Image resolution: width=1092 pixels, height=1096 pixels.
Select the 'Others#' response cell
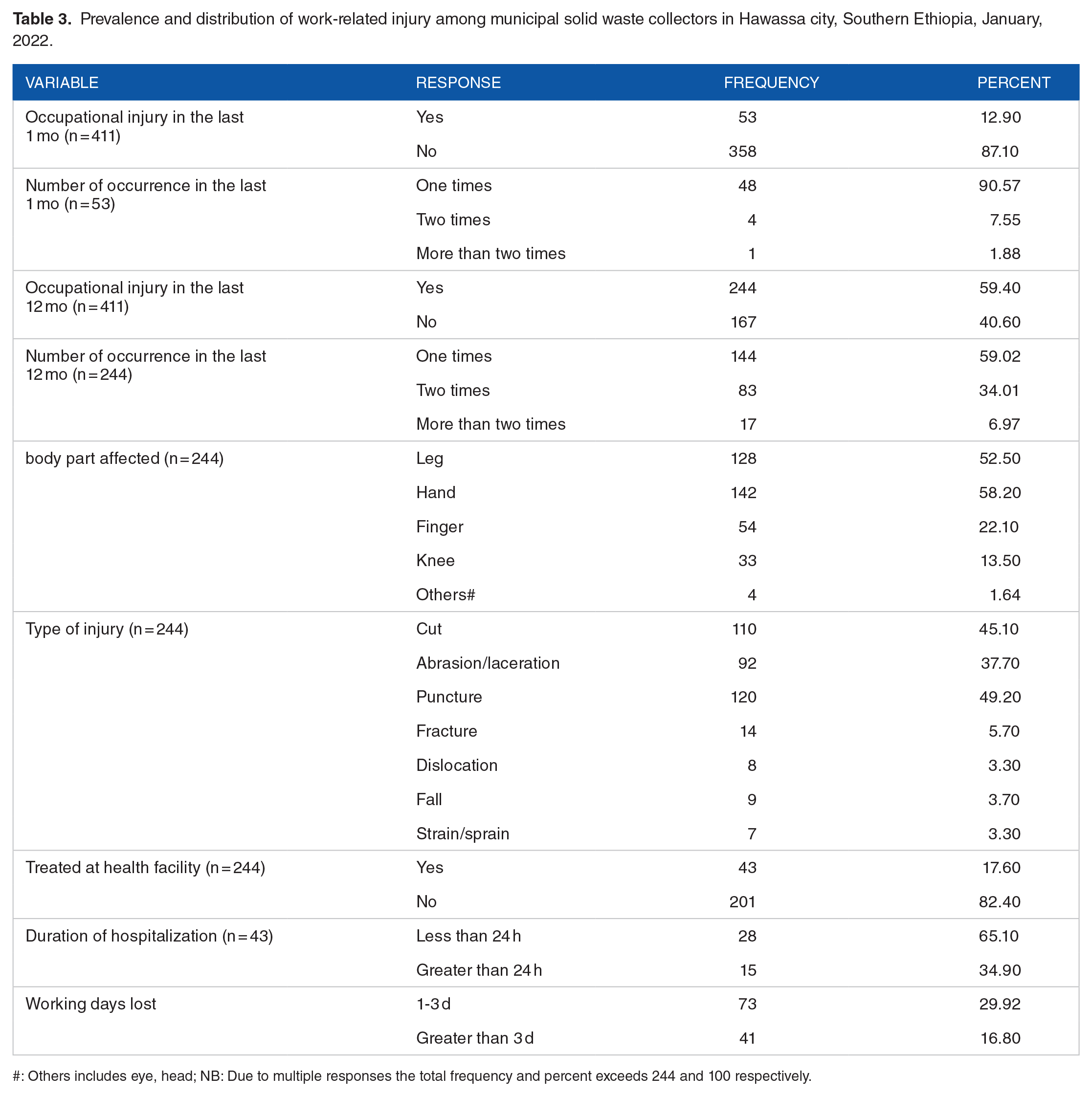pos(446,594)
